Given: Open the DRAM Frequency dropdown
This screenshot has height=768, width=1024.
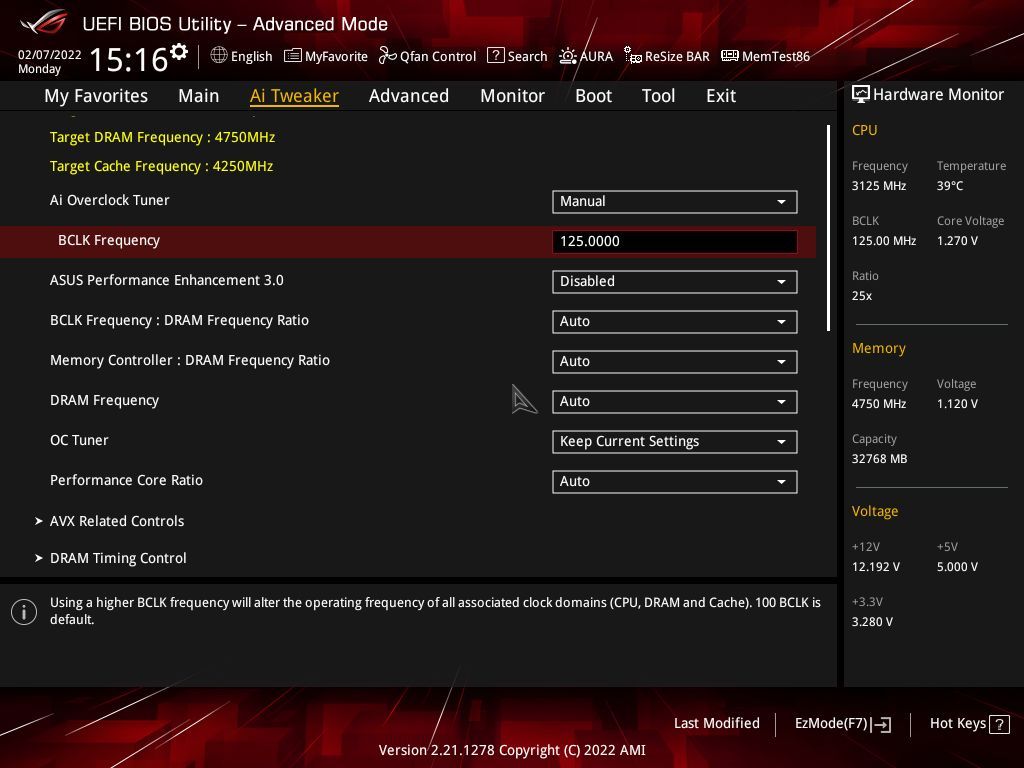Looking at the screenshot, I should [x=675, y=402].
